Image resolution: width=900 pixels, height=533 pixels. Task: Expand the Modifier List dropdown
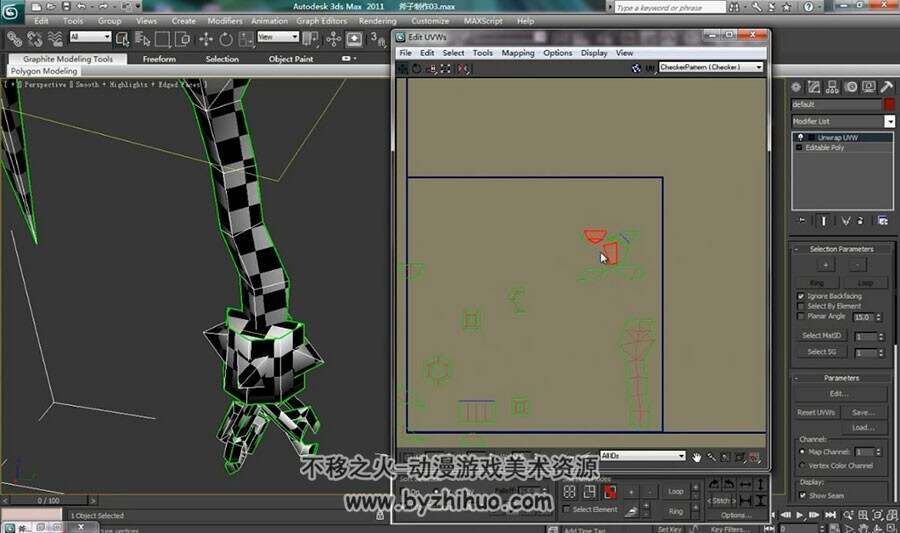coord(843,122)
